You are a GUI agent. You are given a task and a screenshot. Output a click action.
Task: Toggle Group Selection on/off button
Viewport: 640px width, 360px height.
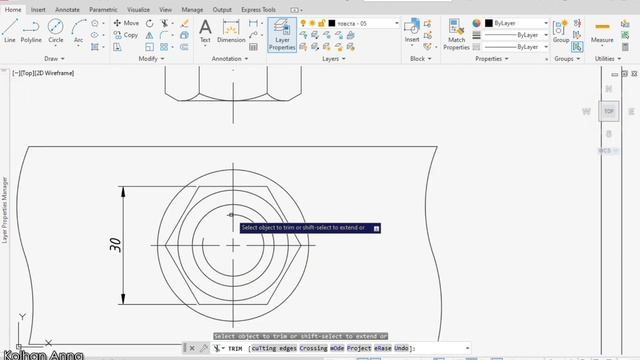(x=577, y=47)
